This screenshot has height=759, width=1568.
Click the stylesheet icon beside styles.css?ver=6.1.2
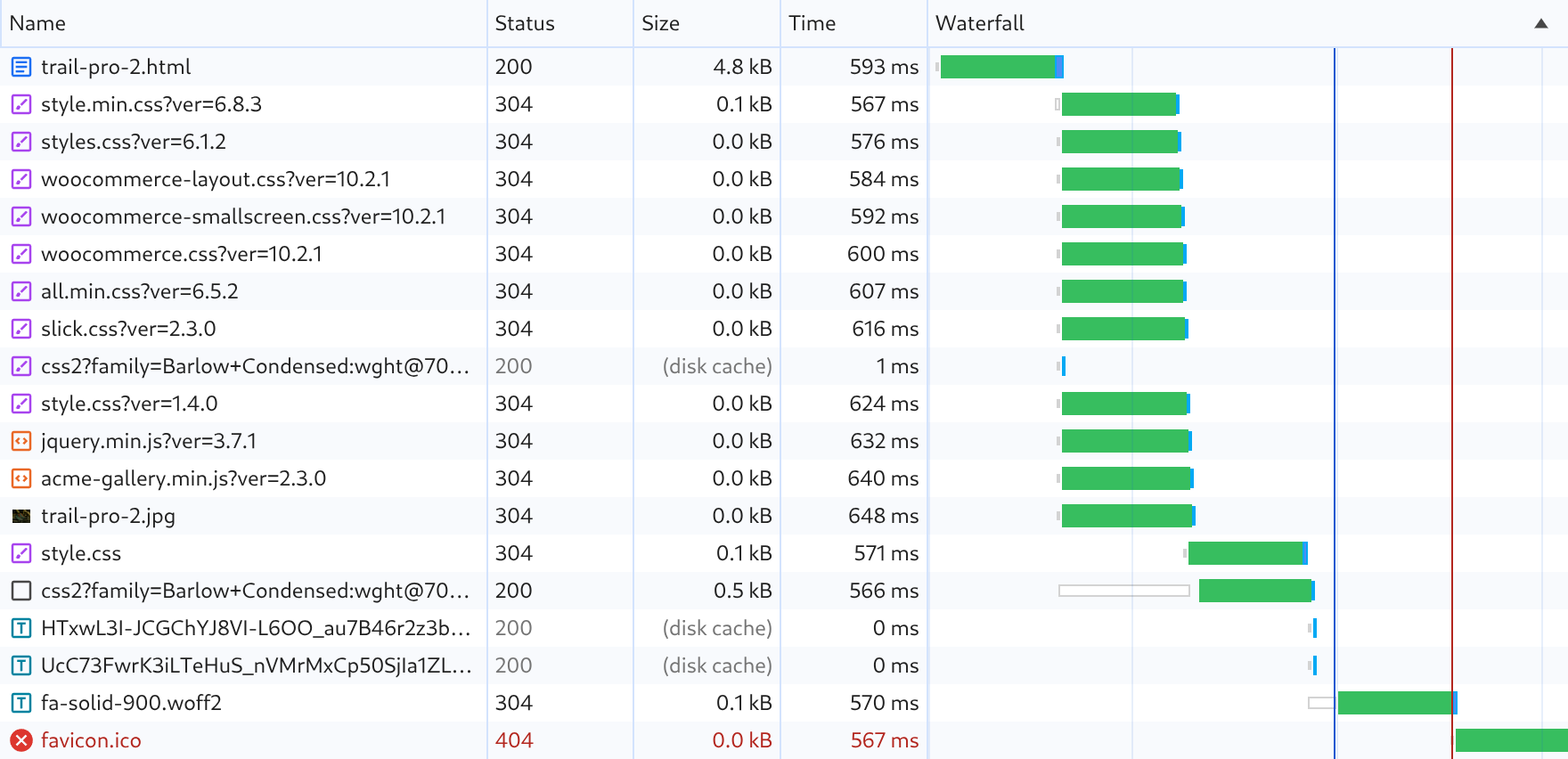[x=21, y=142]
